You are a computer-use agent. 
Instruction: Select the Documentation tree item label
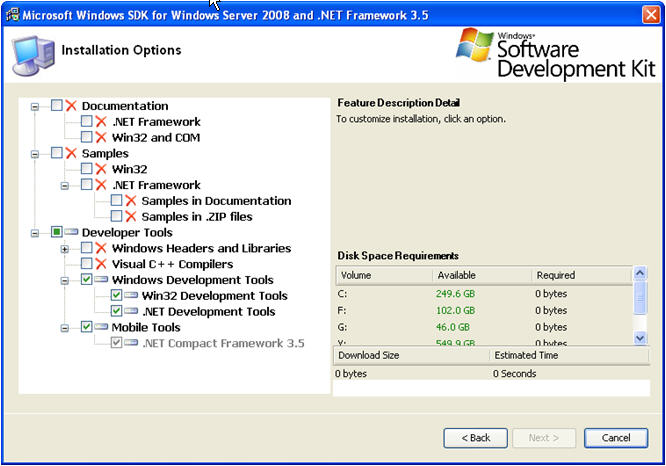[x=125, y=106]
